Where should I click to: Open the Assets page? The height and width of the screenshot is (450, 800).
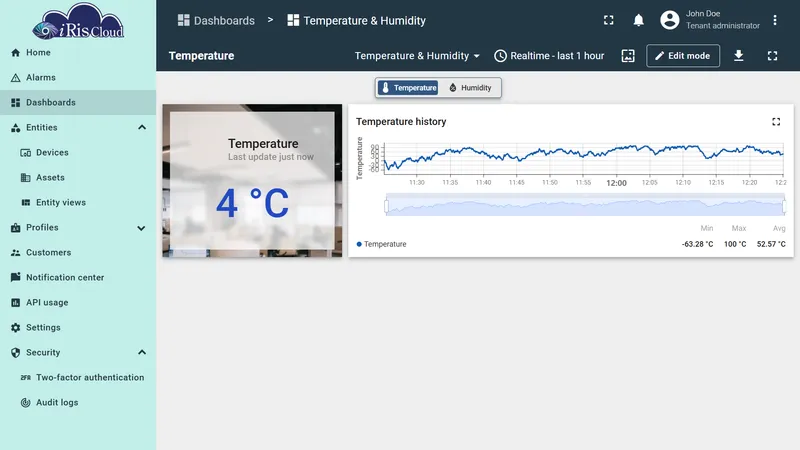pos(78,178)
